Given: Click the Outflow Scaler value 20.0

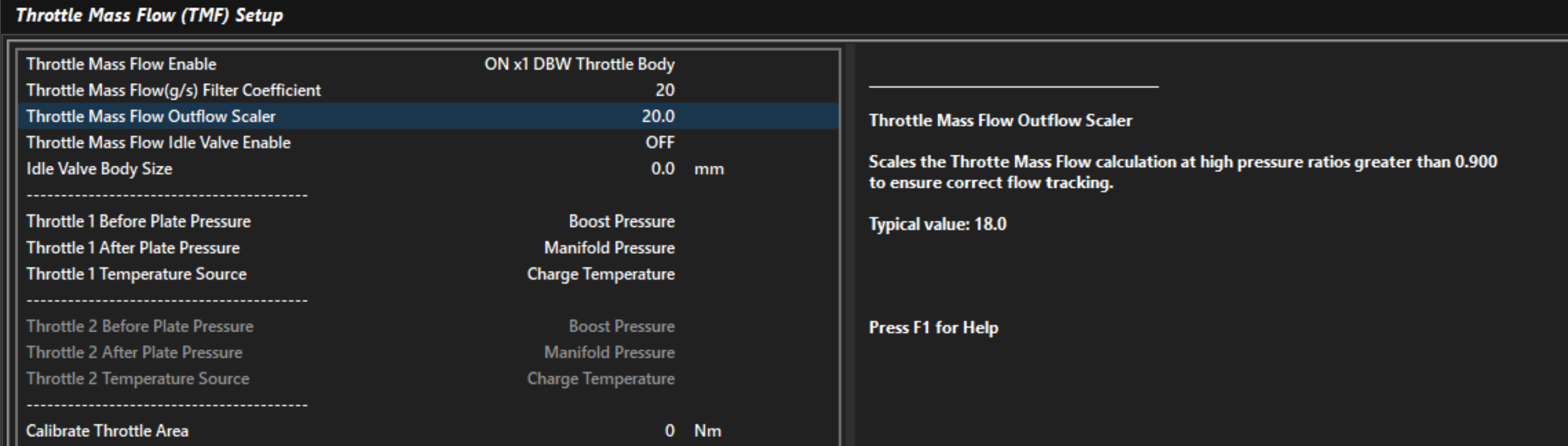Looking at the screenshot, I should pos(658,116).
